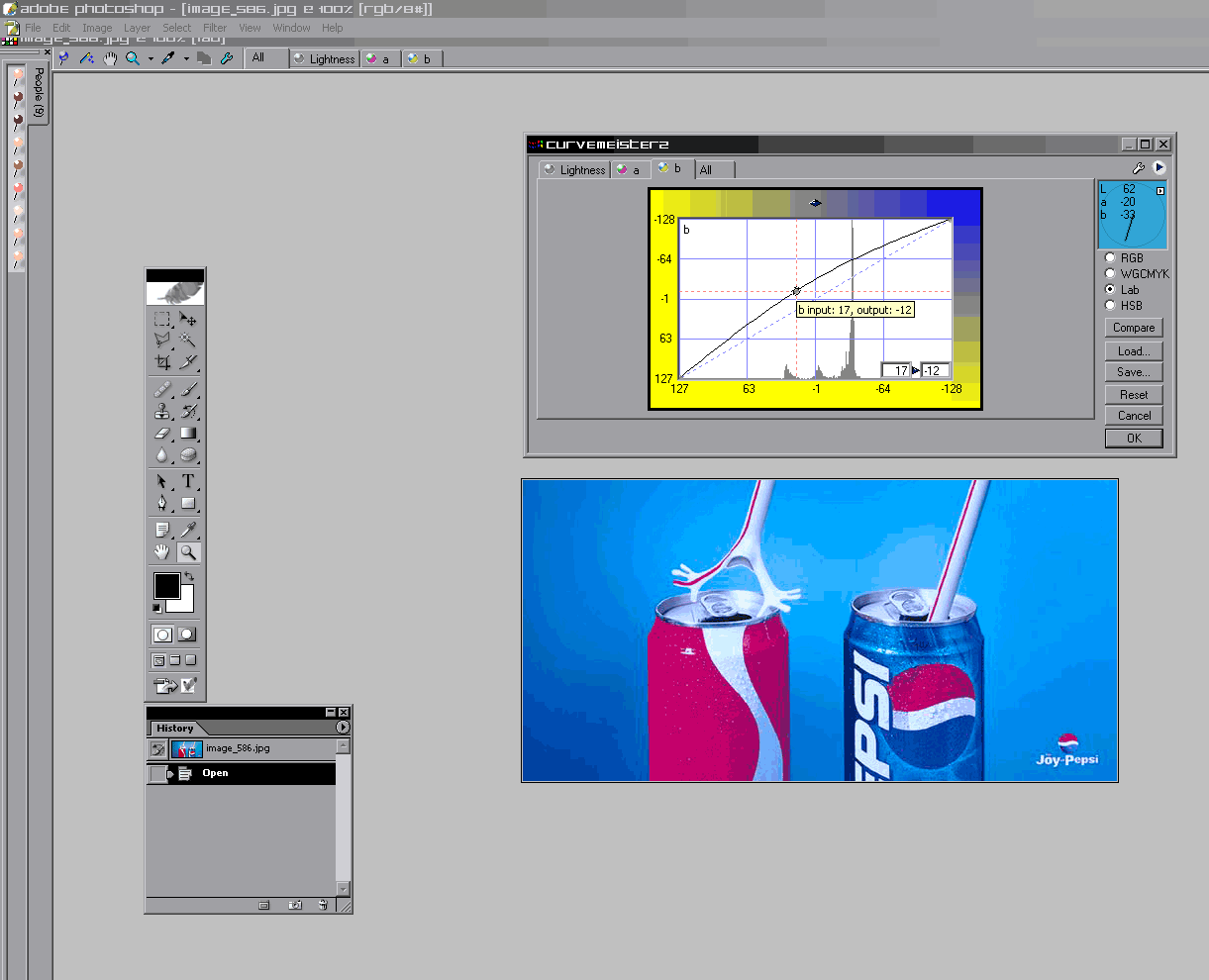
Task: Select the Crop tool
Action: click(162, 362)
